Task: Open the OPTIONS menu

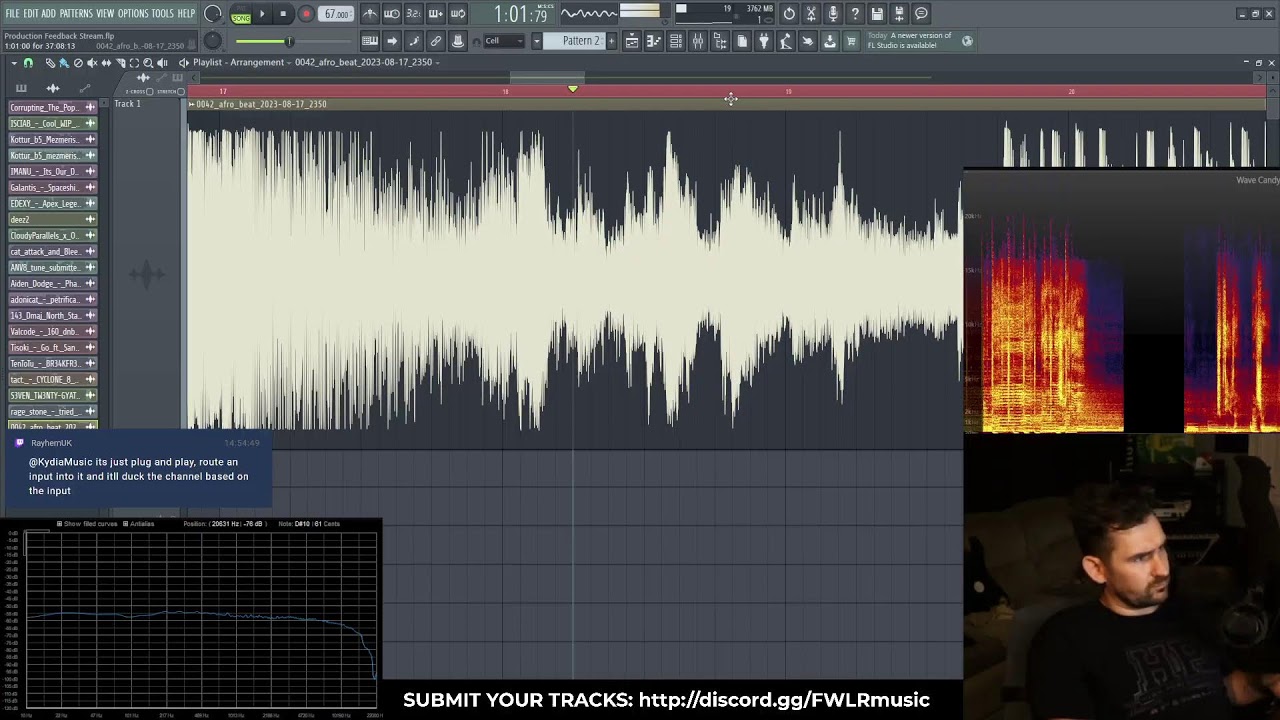Action: [x=133, y=13]
